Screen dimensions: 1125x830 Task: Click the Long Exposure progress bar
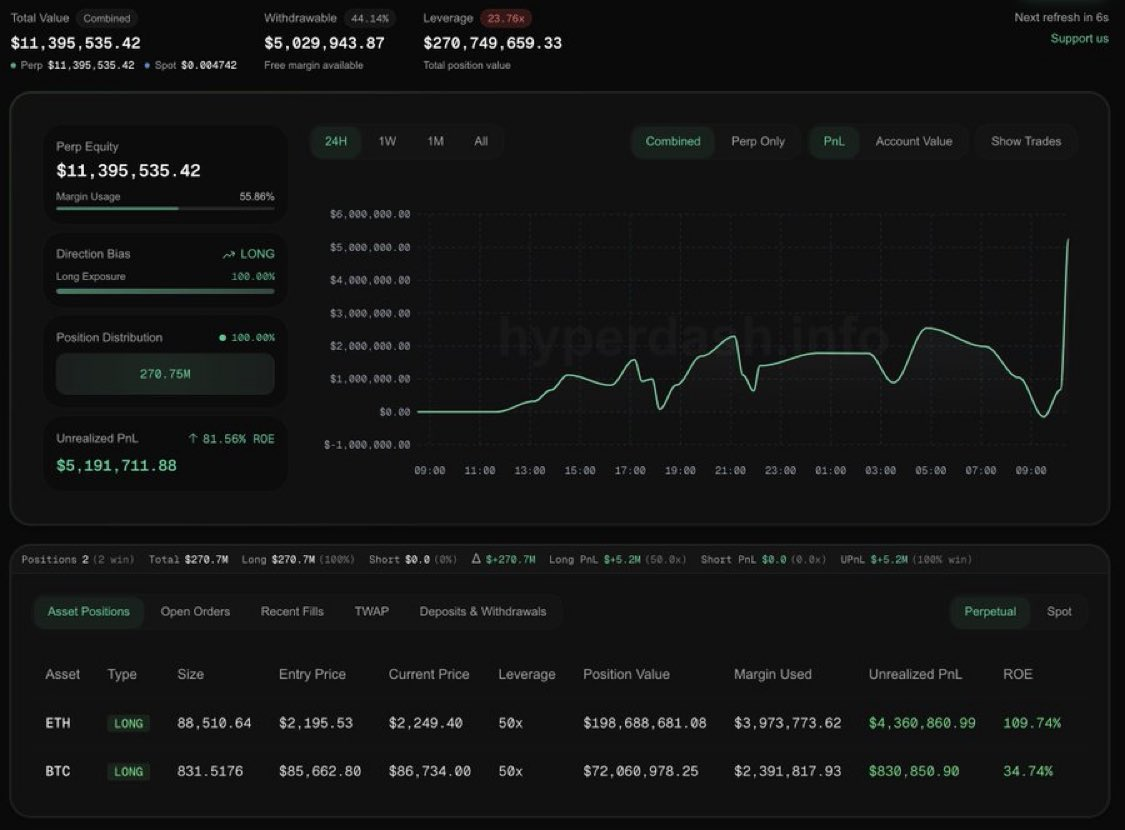point(165,290)
